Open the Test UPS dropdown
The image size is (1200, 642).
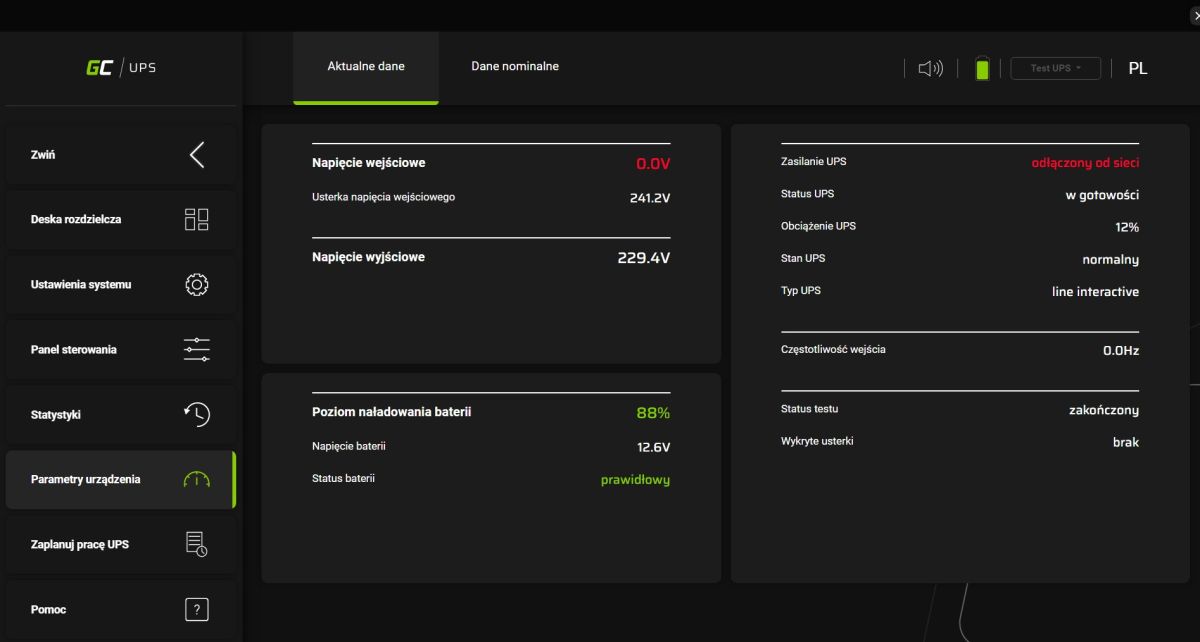pos(1055,68)
